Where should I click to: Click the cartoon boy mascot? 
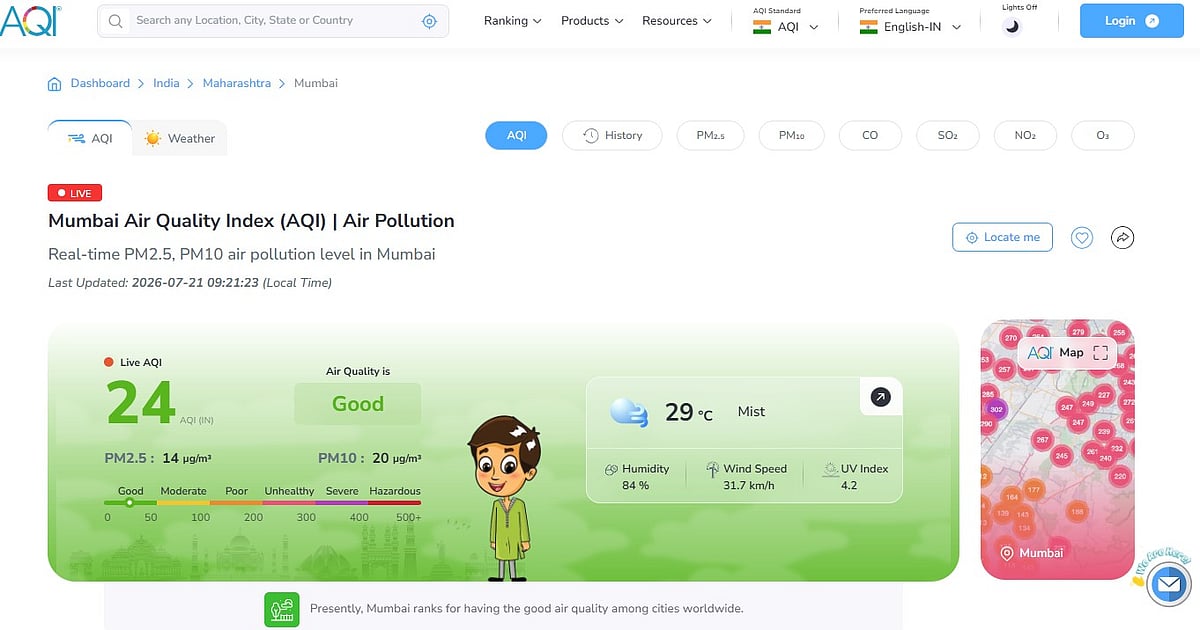505,496
